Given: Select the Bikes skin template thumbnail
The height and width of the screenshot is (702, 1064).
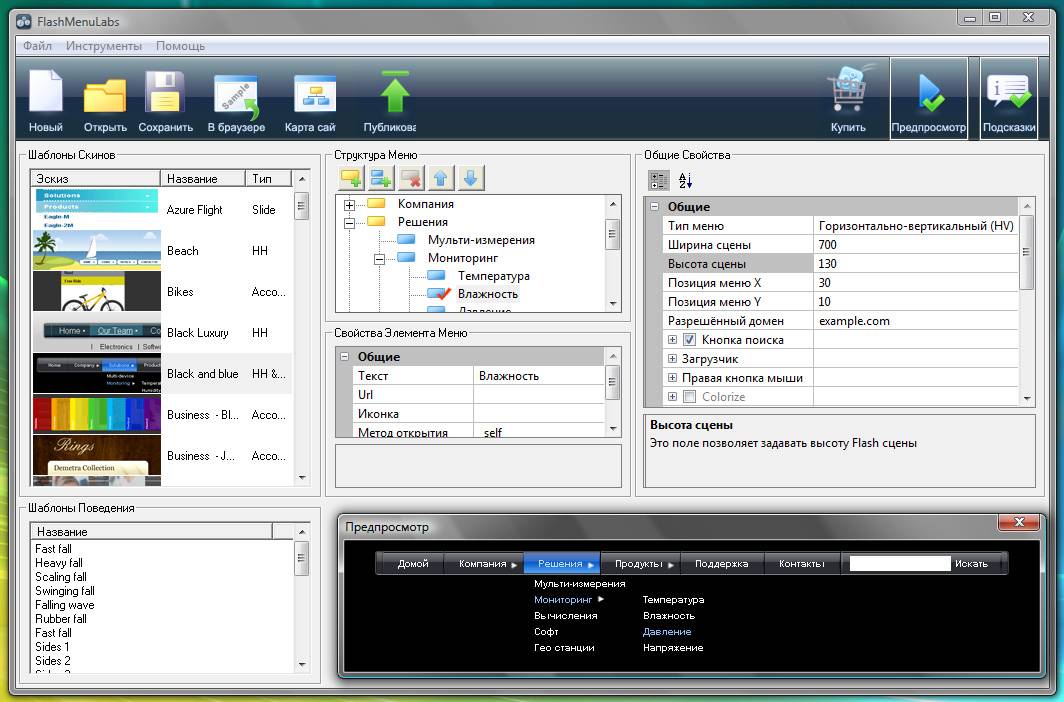Looking at the screenshot, I should coord(97,292).
